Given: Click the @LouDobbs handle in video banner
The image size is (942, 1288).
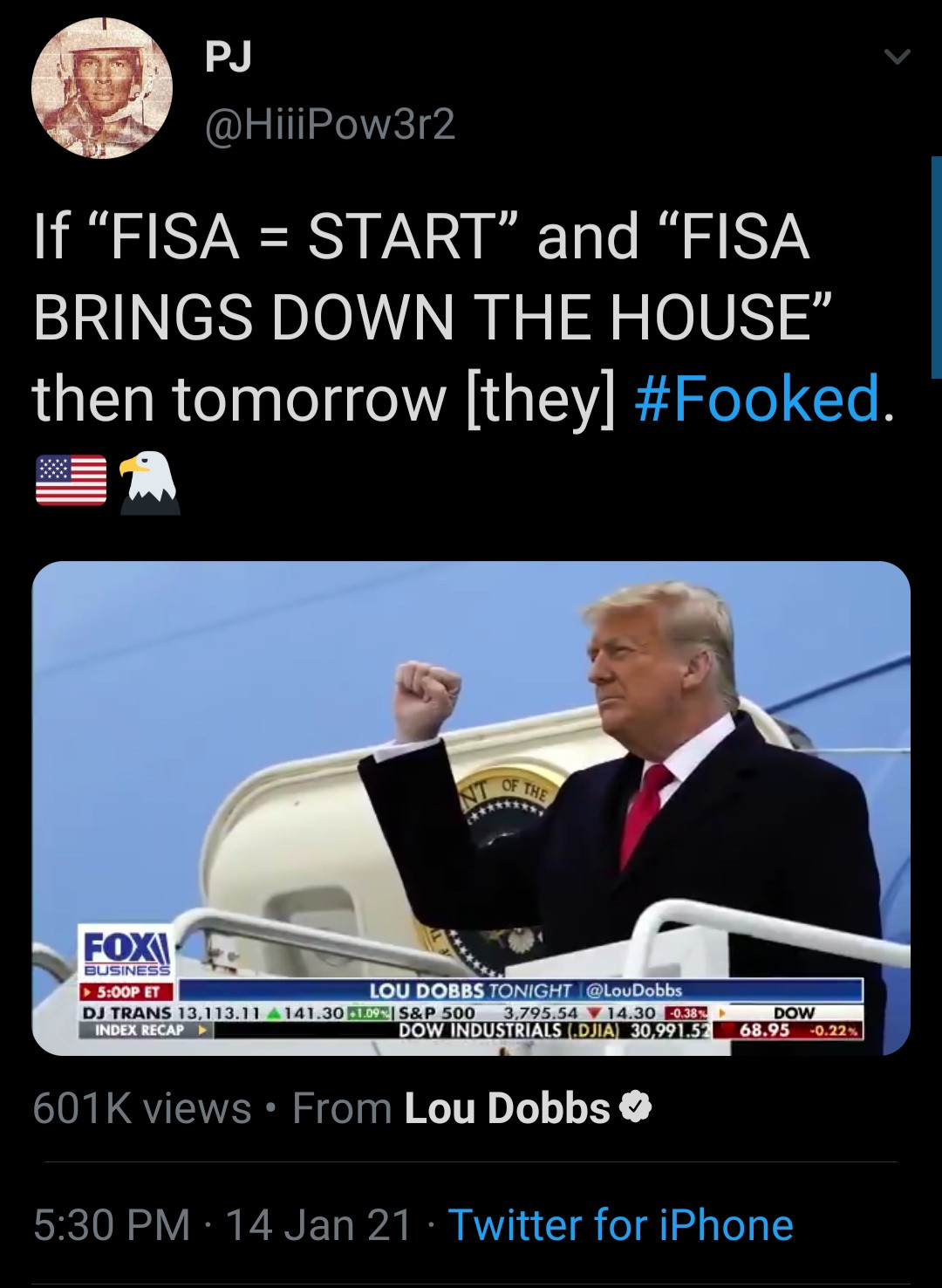Looking at the screenshot, I should pyautogui.click(x=634, y=990).
